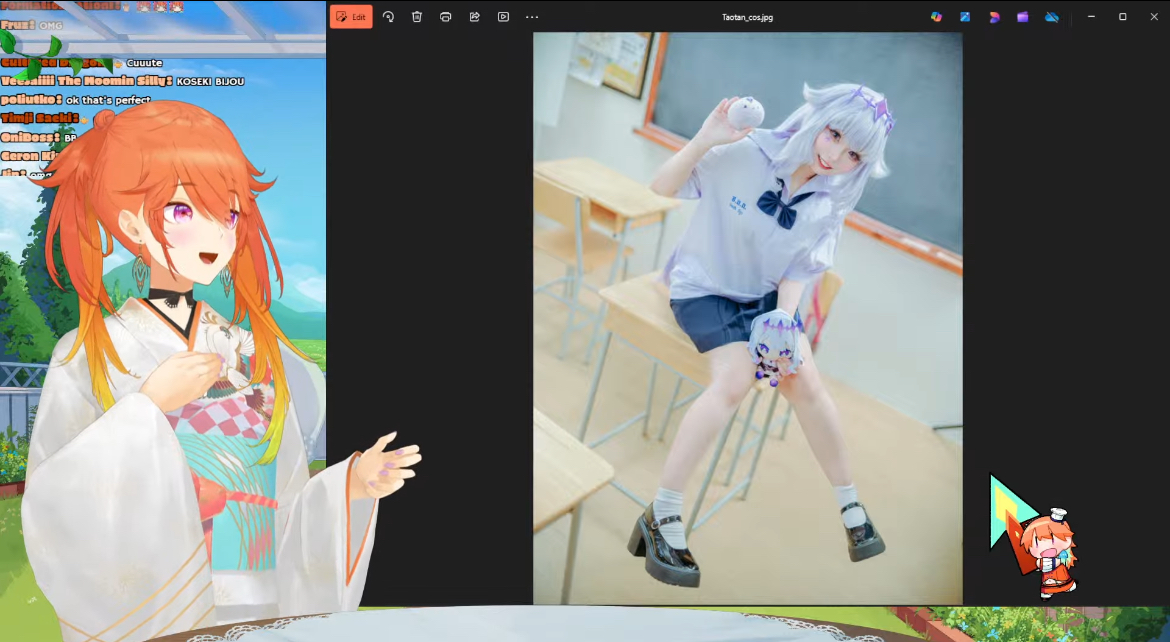Screen dimensions: 1170x642
Task: Click the crossed-out OneDrive cloud icon
Action: [x=1051, y=16]
